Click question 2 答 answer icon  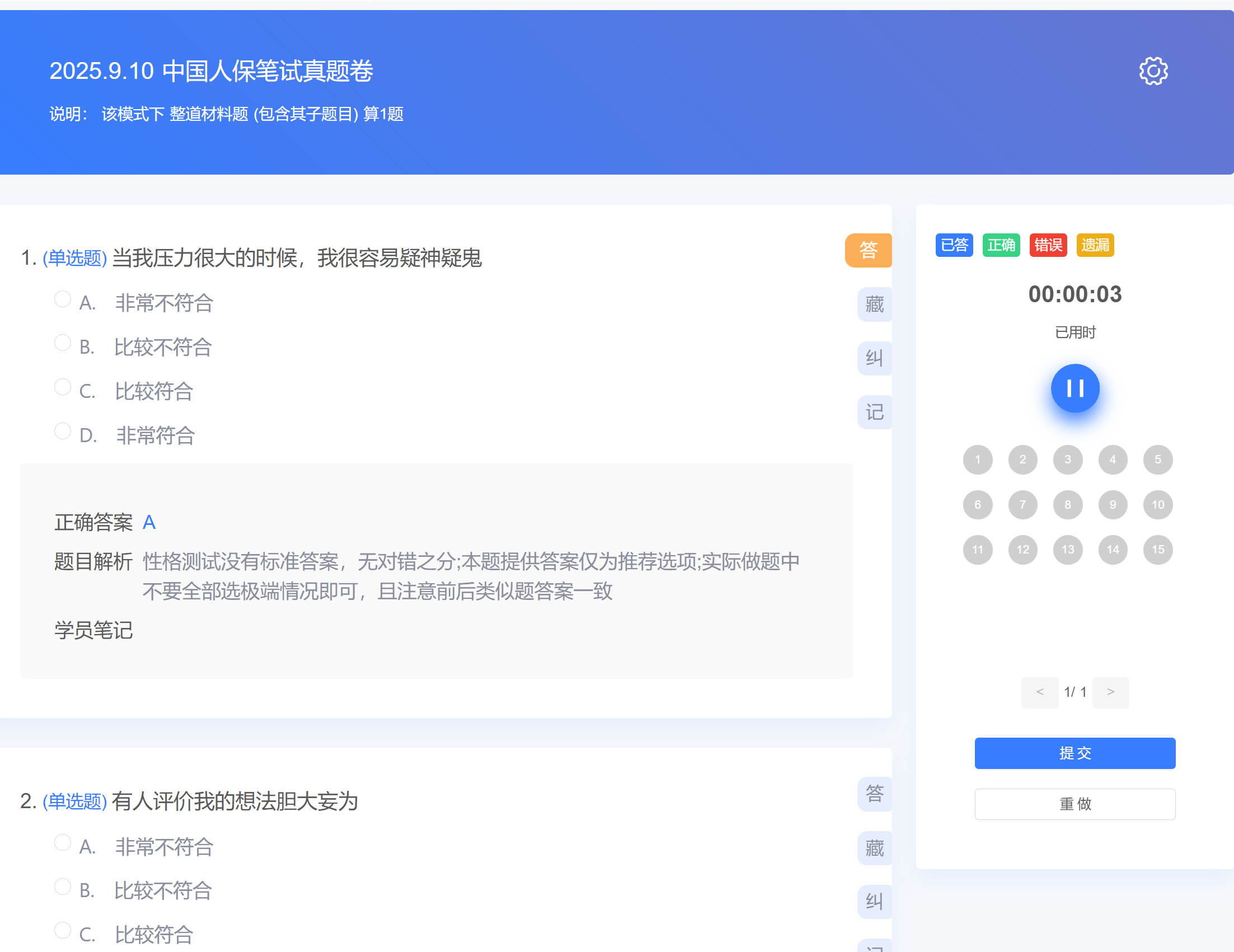874,794
